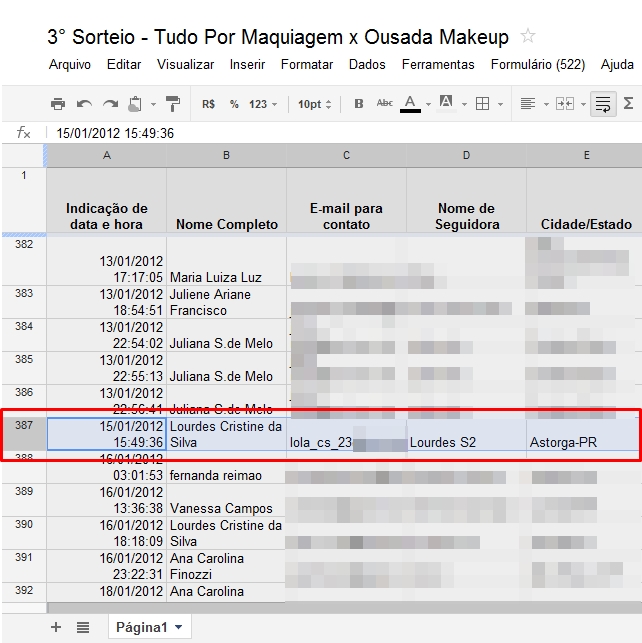Select column E header

click(584, 155)
